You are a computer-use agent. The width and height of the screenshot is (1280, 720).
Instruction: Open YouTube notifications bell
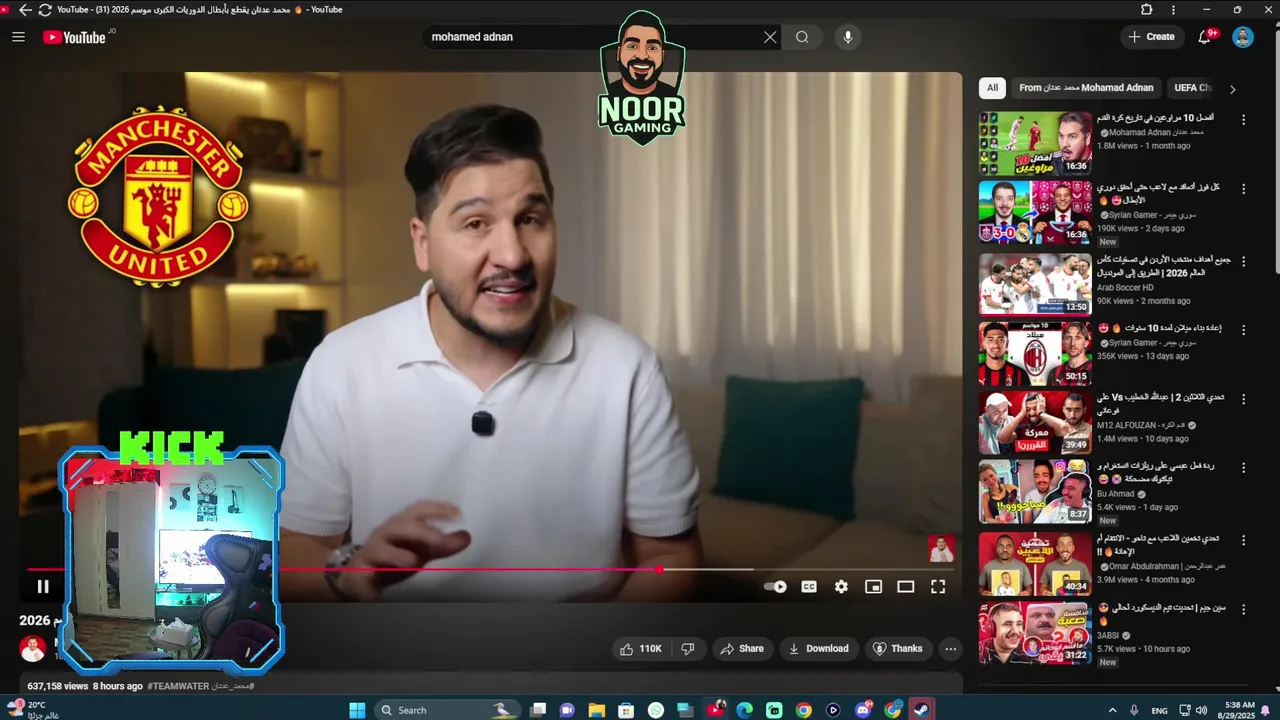click(x=1205, y=37)
